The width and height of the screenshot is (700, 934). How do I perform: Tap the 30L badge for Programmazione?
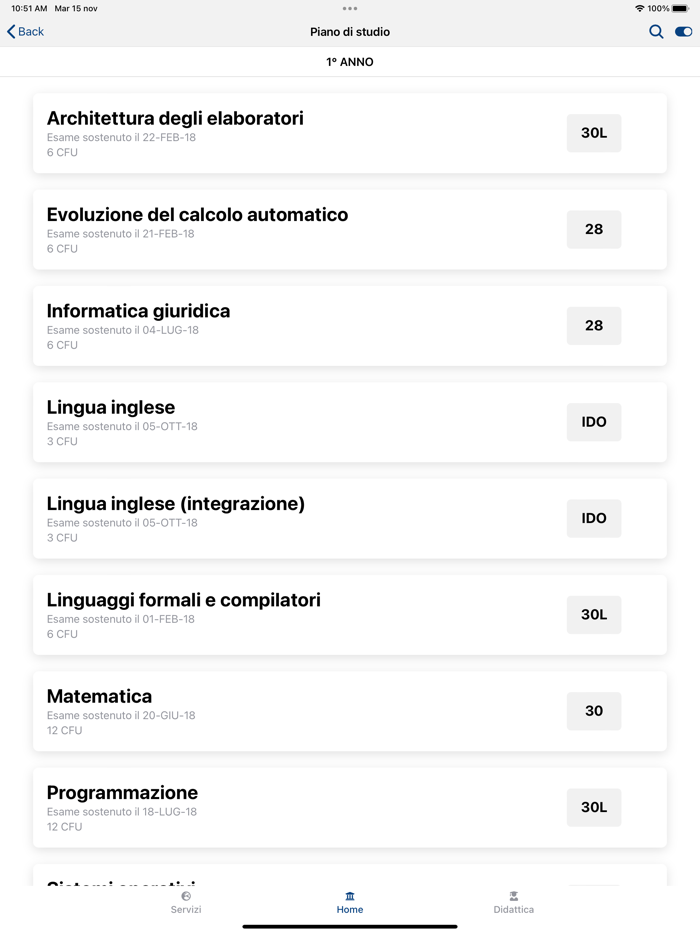tap(593, 807)
